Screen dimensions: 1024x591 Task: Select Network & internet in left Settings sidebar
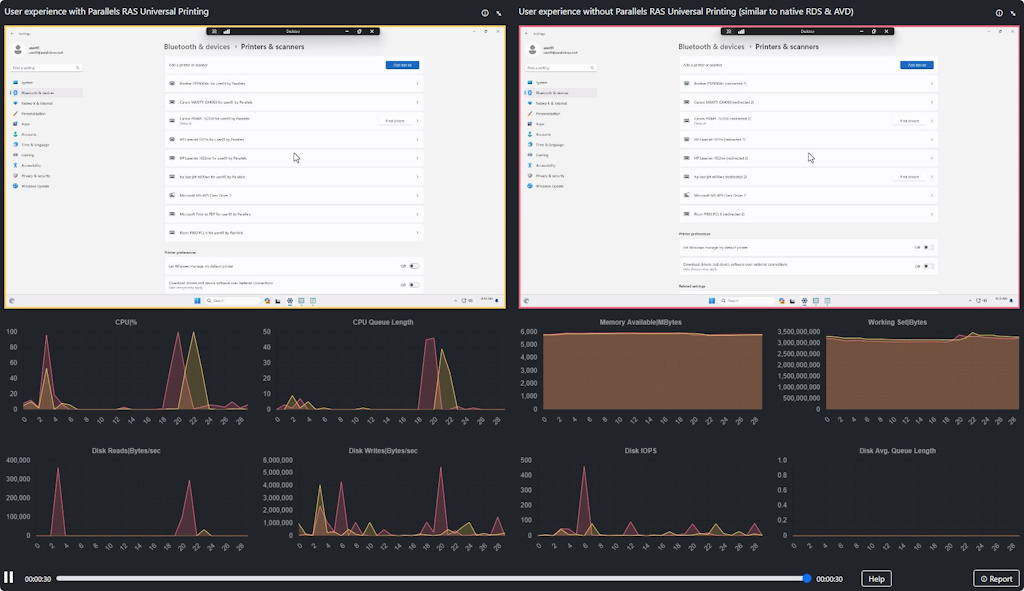coord(36,103)
